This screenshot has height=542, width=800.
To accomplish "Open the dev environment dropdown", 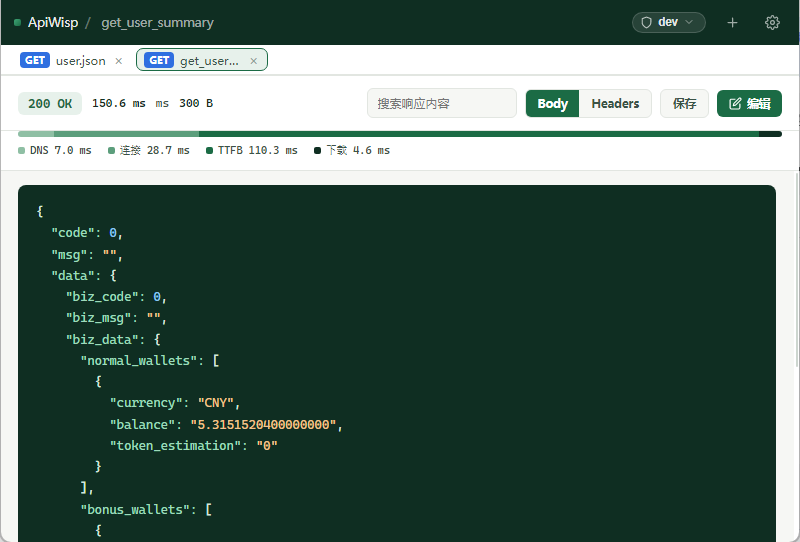I will [668, 22].
